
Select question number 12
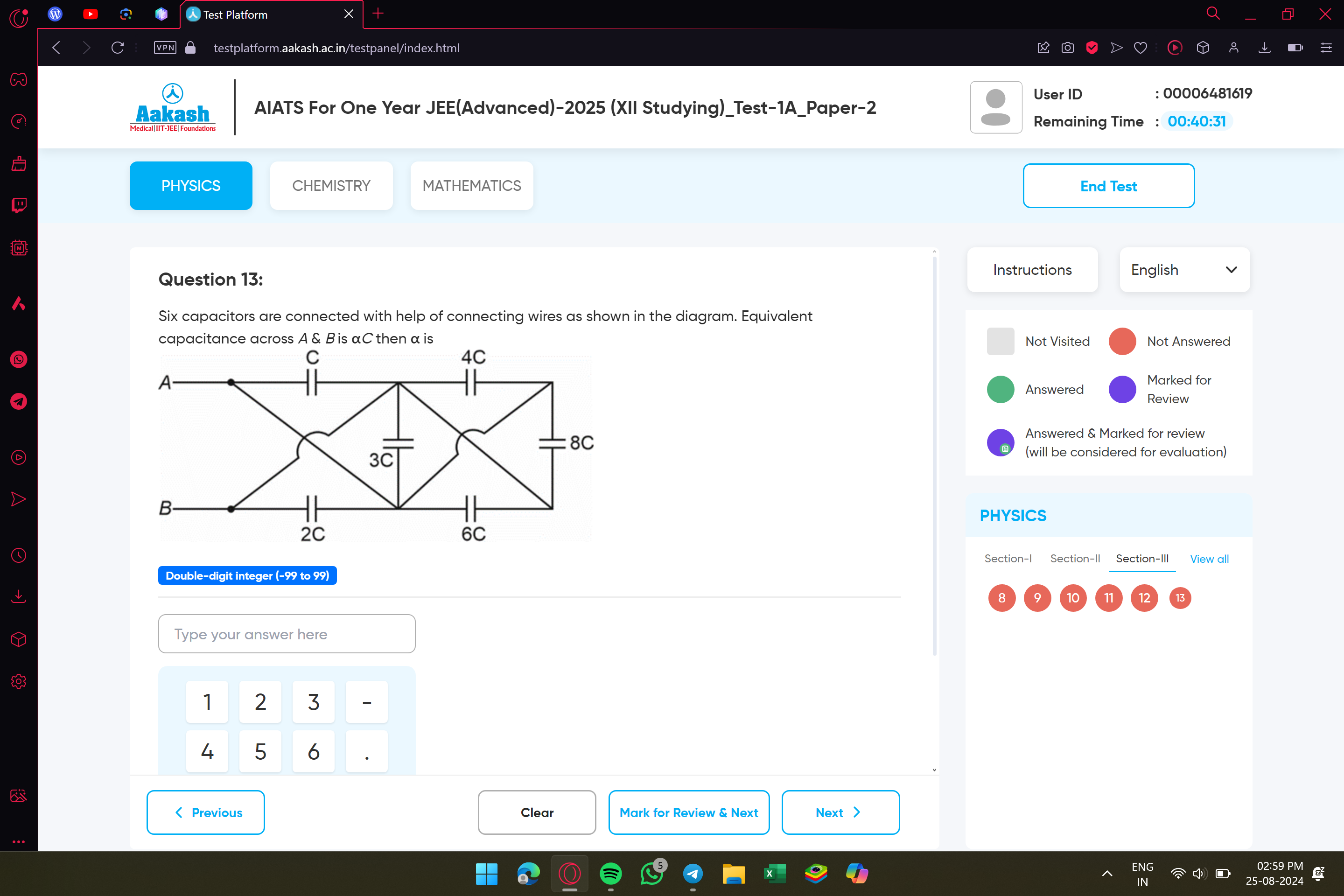pyautogui.click(x=1144, y=597)
